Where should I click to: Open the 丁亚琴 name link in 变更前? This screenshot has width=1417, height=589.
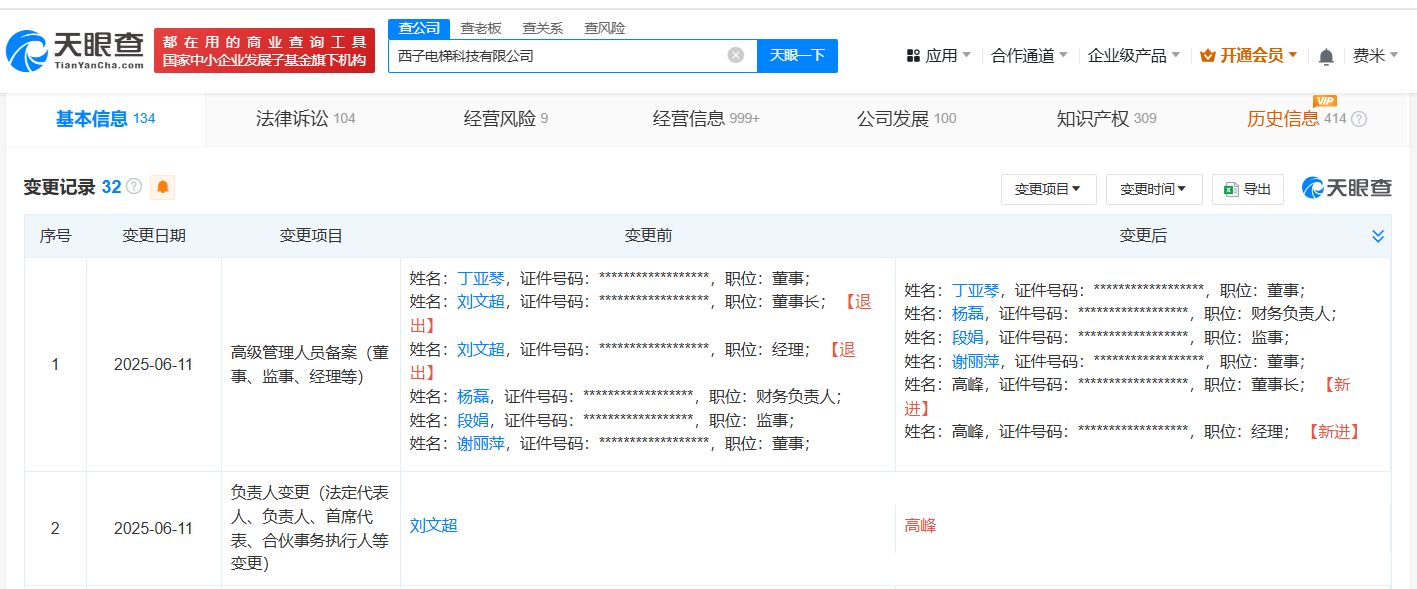pos(481,278)
